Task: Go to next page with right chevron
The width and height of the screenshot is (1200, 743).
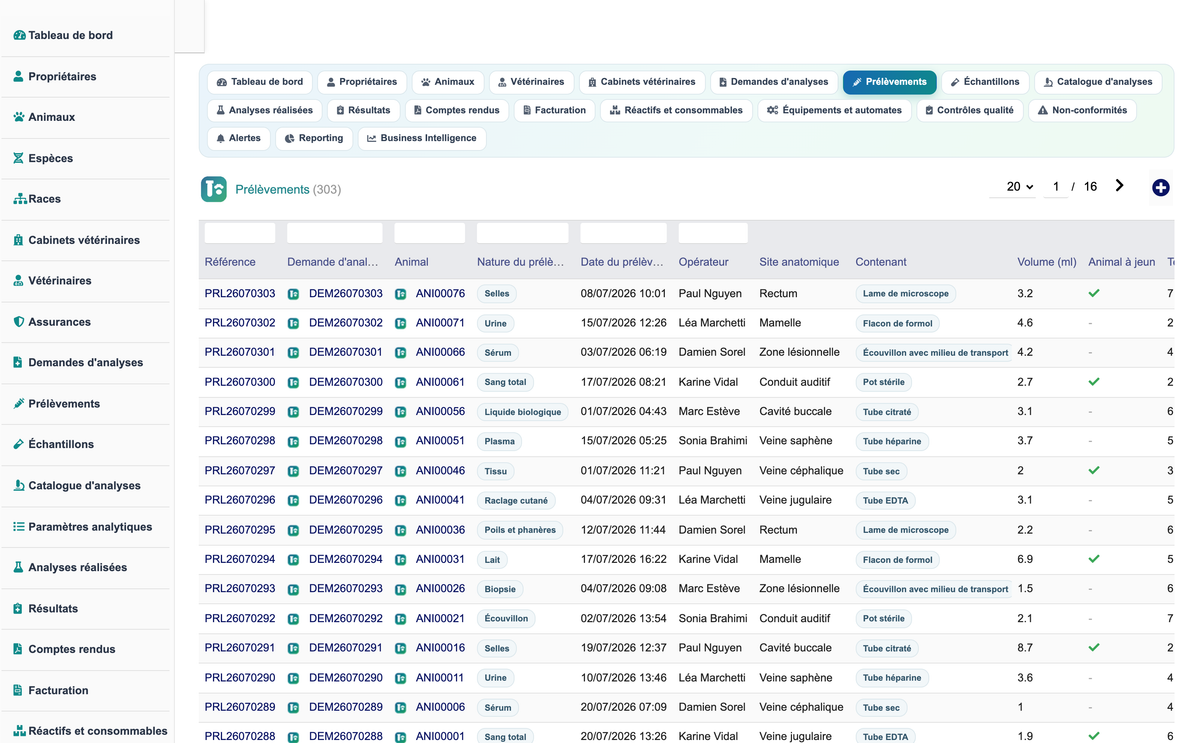Action: [x=1119, y=186]
